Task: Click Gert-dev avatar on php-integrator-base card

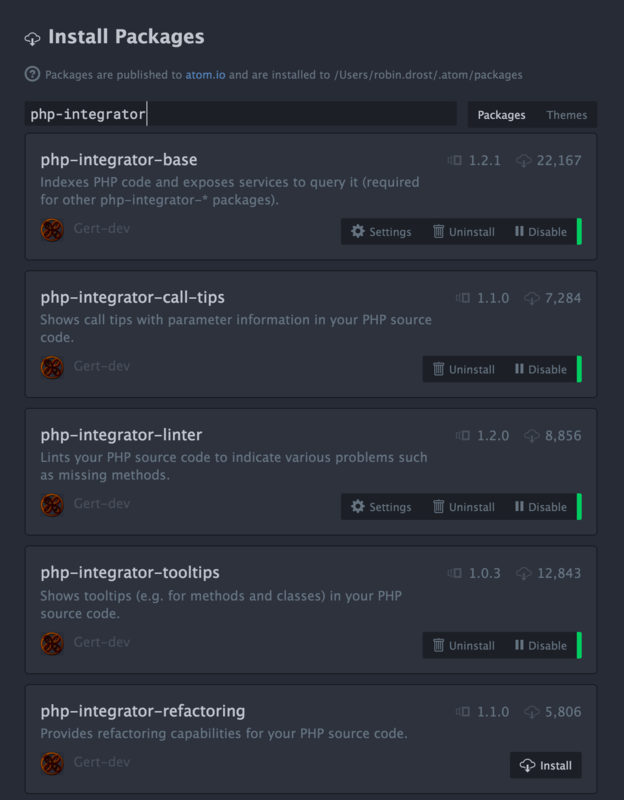Action: (x=52, y=230)
